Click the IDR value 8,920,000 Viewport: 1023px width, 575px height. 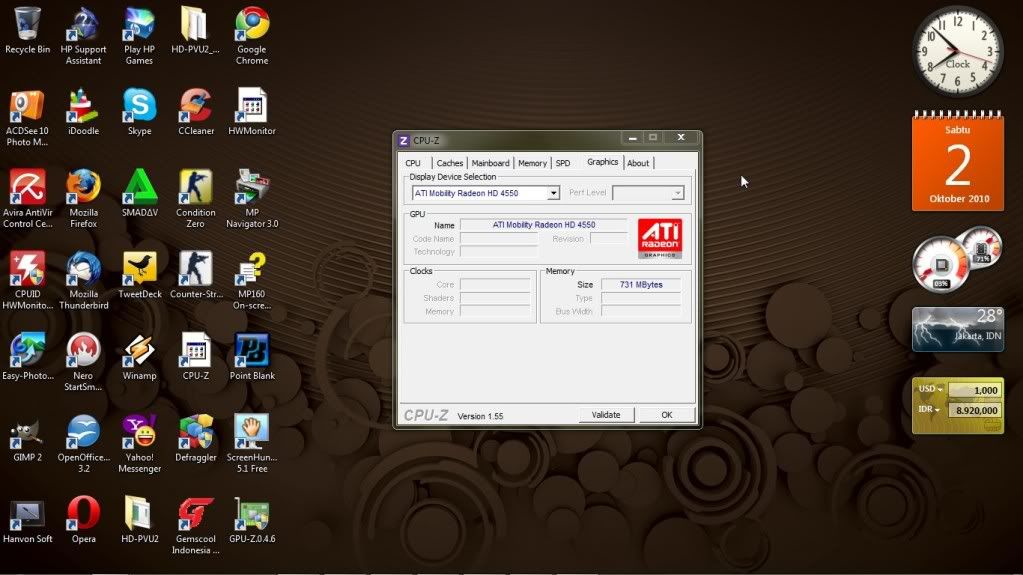click(975, 410)
